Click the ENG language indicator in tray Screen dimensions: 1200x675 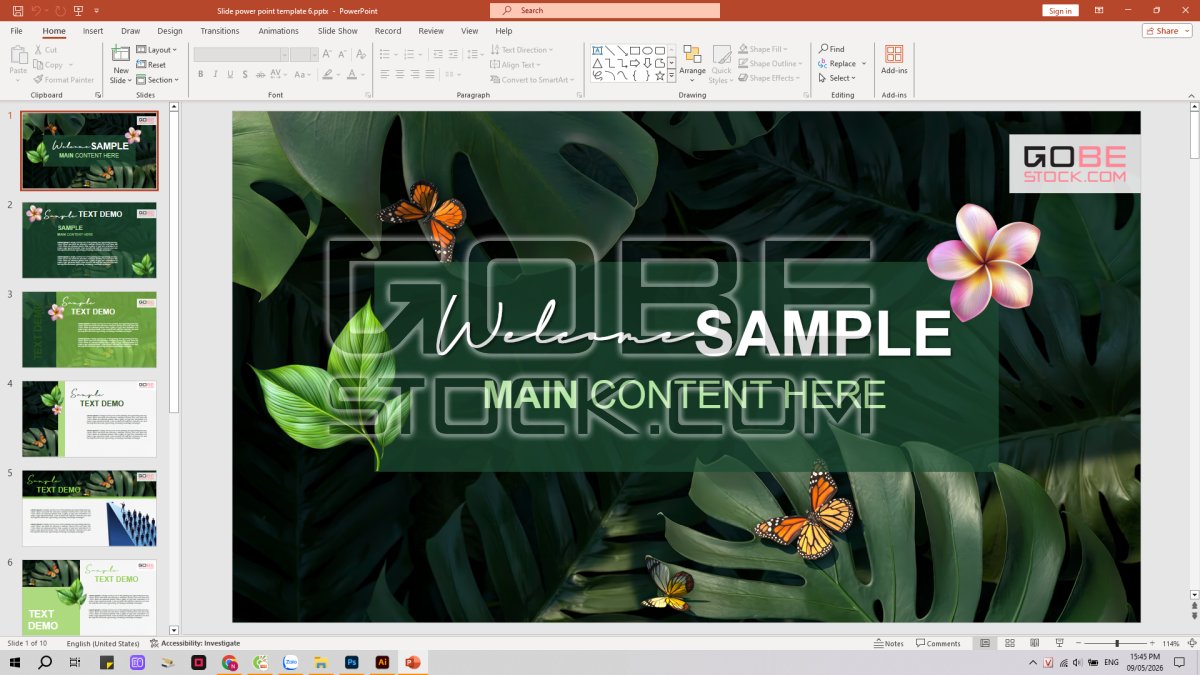(1110, 662)
